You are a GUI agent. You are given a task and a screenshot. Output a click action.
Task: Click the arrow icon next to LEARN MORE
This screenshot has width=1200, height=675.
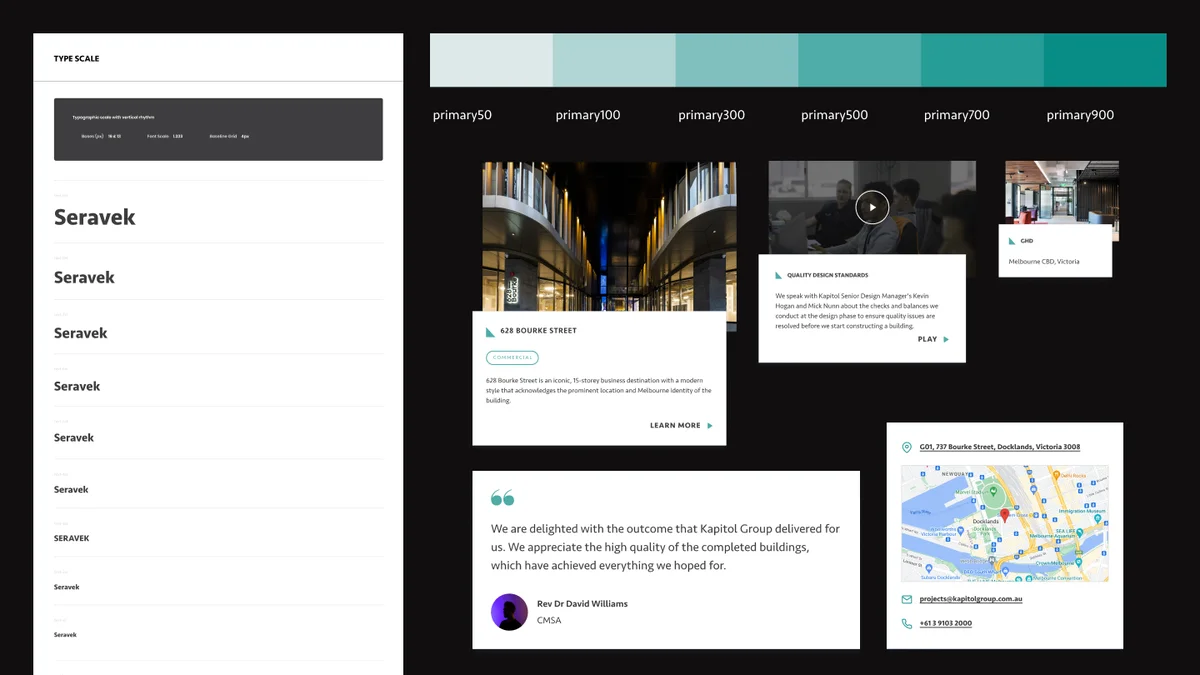point(711,425)
